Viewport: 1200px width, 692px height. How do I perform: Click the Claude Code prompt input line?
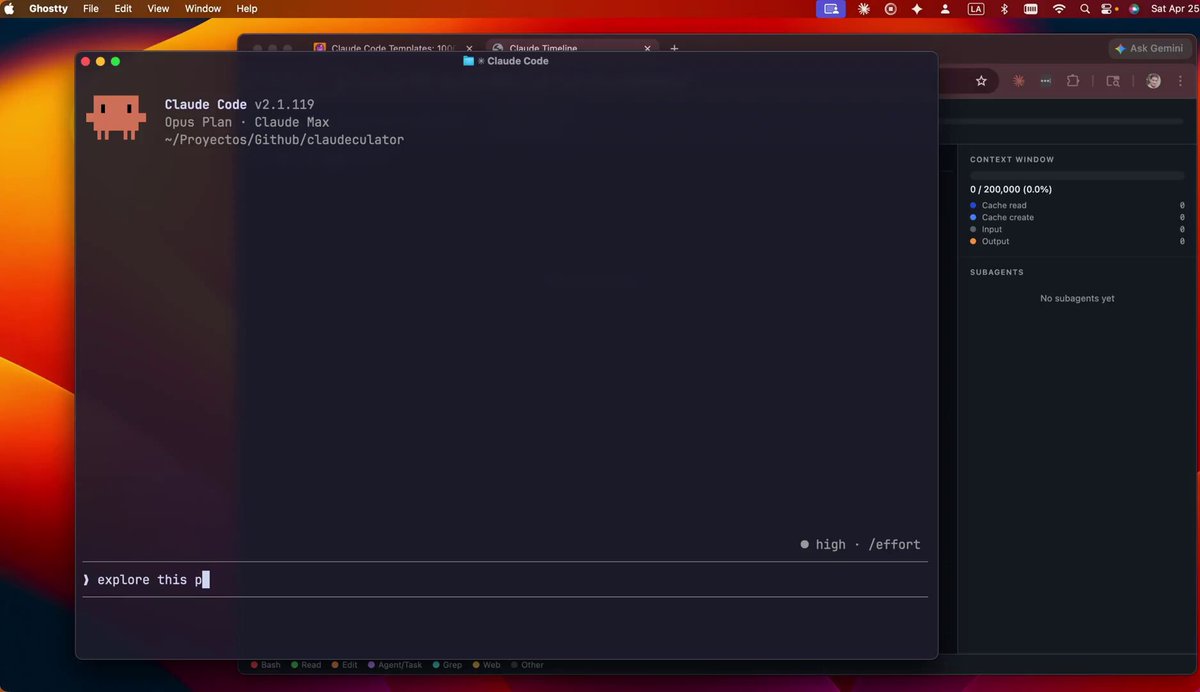tap(505, 580)
